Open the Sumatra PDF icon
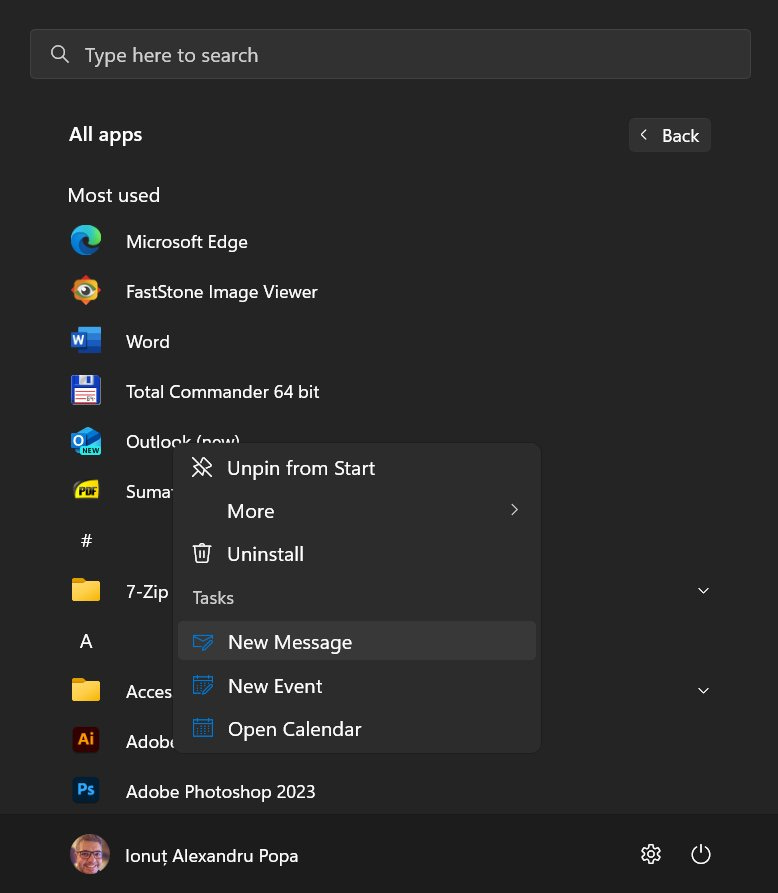The image size is (778, 893). click(x=86, y=490)
